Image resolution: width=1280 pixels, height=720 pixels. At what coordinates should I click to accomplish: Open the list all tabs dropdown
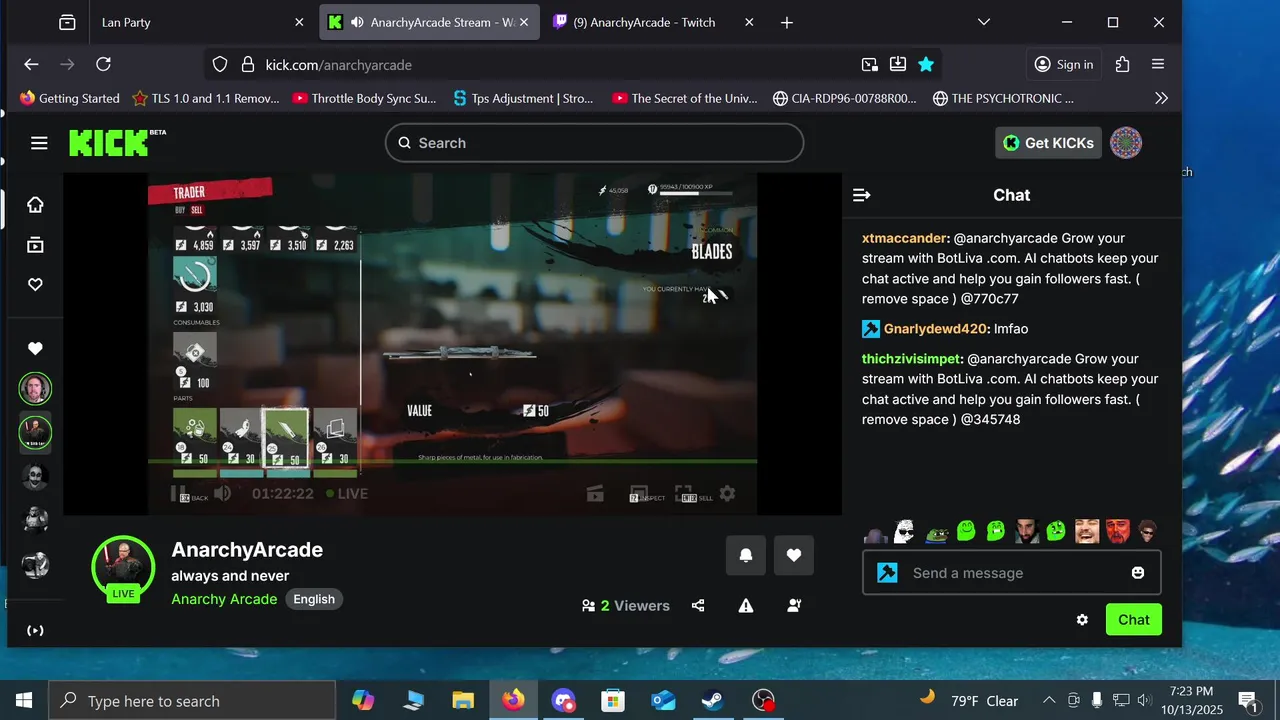coord(984,22)
